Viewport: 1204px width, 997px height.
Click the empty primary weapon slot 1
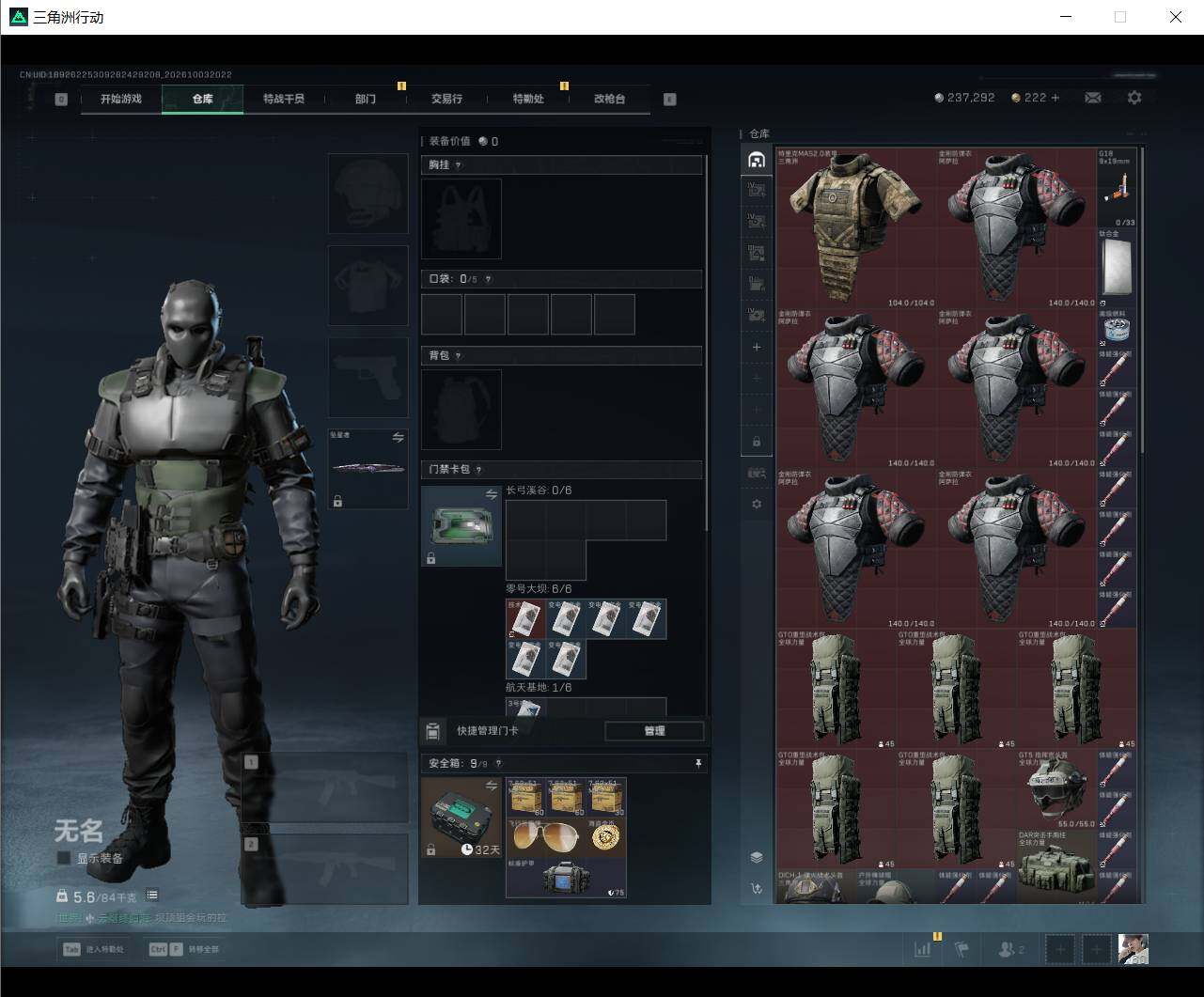(324, 787)
